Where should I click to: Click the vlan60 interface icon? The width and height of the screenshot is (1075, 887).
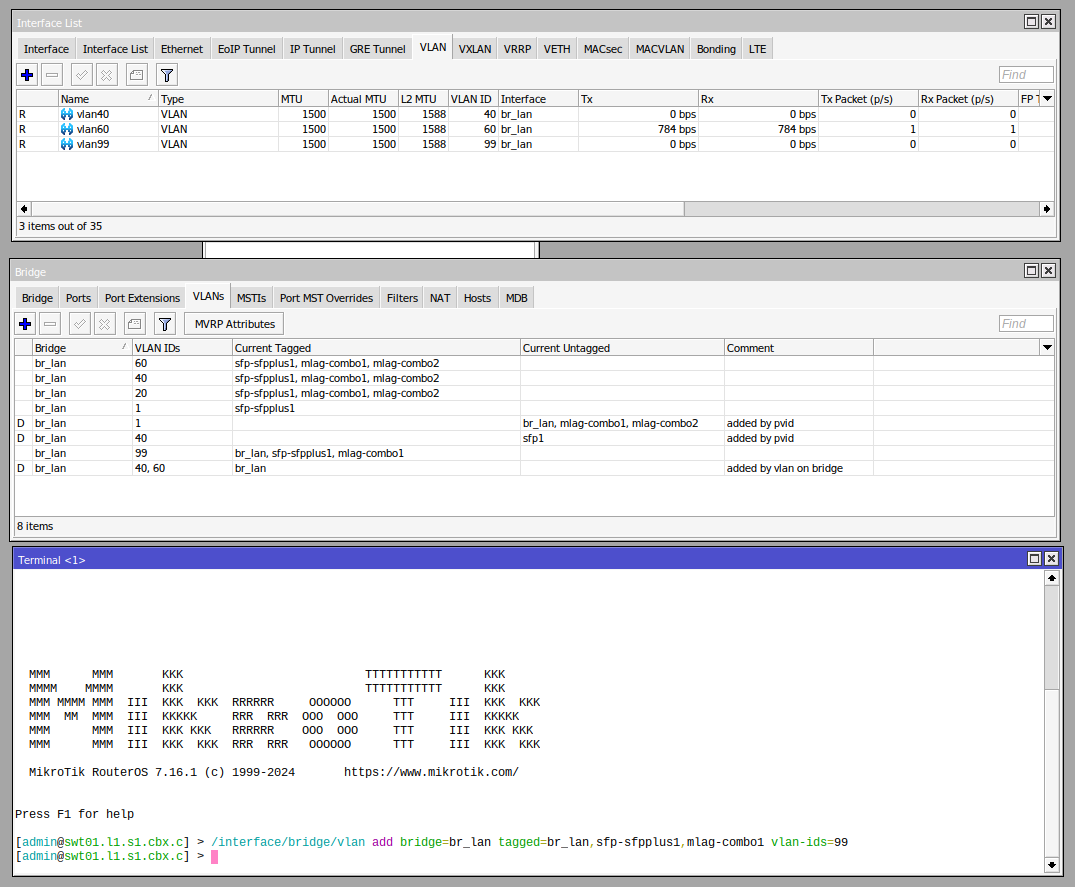(67, 129)
